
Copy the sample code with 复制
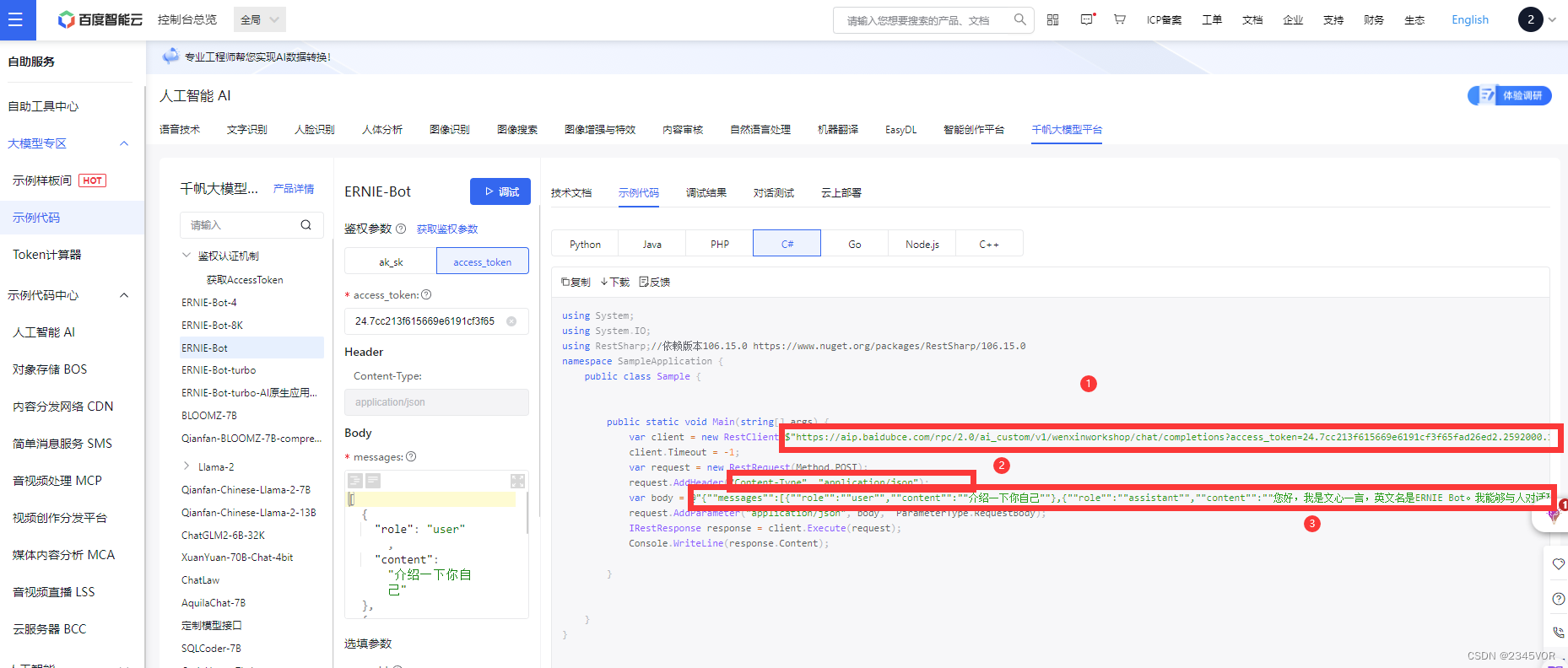click(x=576, y=282)
